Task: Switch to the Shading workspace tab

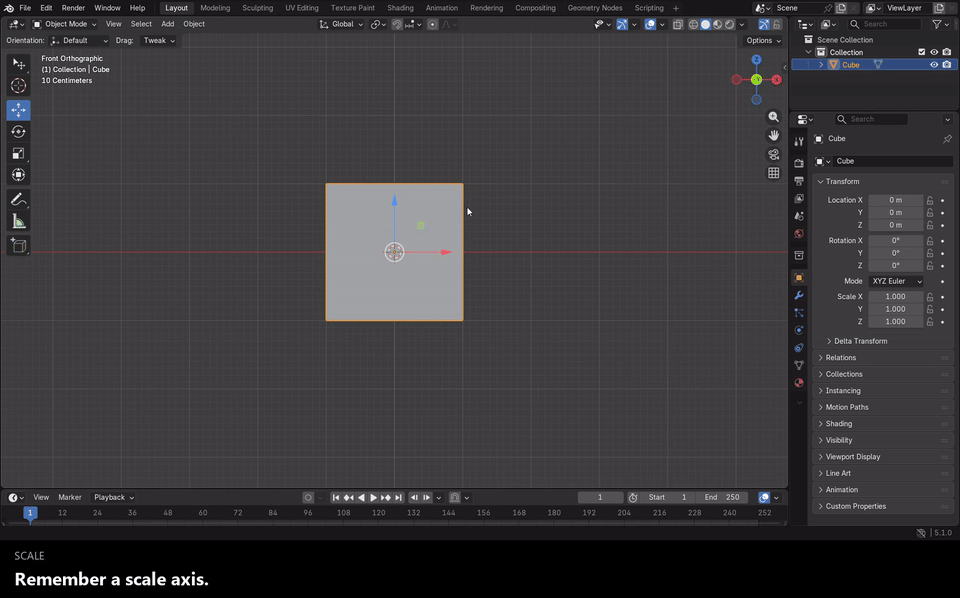Action: (x=400, y=8)
